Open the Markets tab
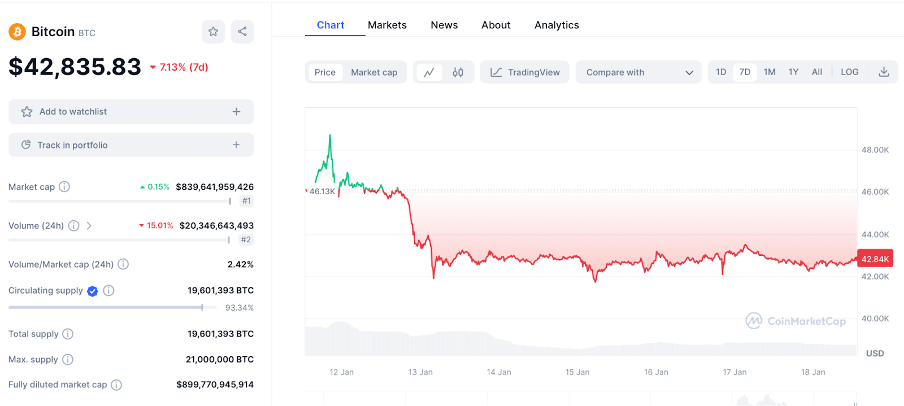Image resolution: width=904 pixels, height=406 pixels. (x=387, y=25)
